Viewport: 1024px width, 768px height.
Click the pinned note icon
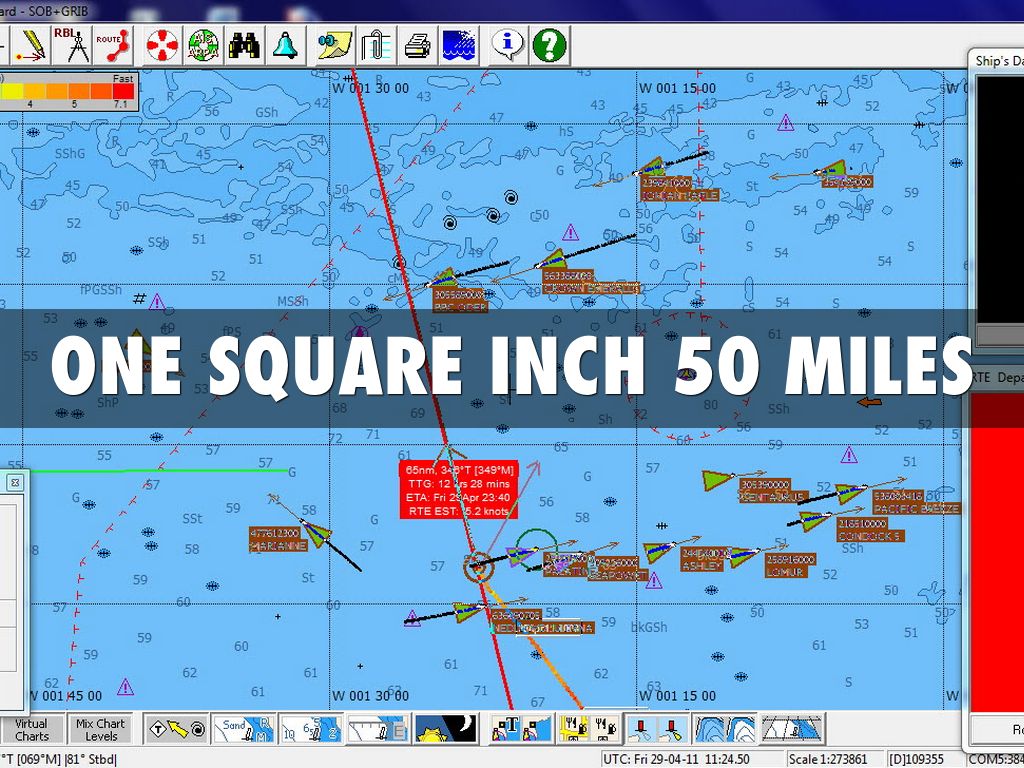[335, 45]
